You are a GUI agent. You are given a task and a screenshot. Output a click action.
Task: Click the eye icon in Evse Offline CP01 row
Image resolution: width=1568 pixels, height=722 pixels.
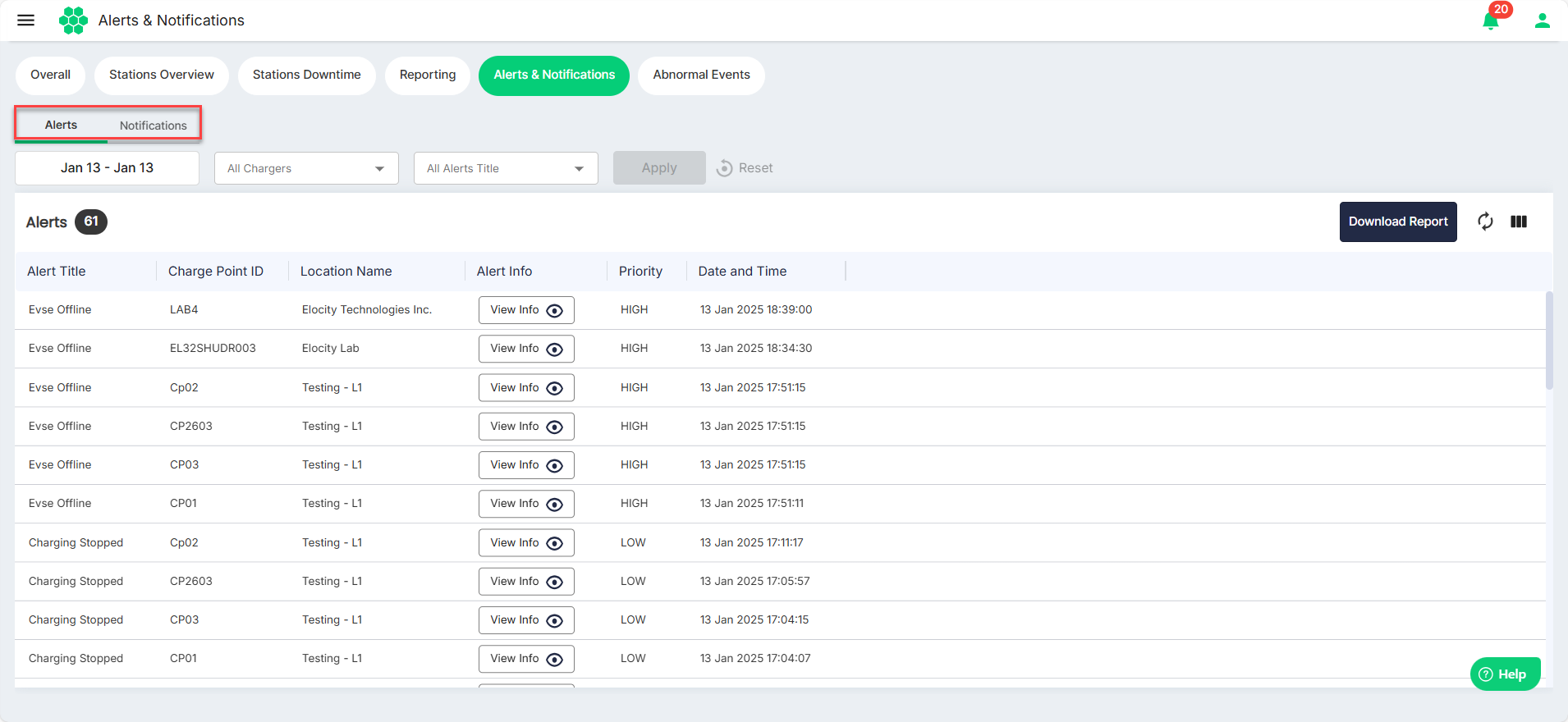tap(555, 504)
